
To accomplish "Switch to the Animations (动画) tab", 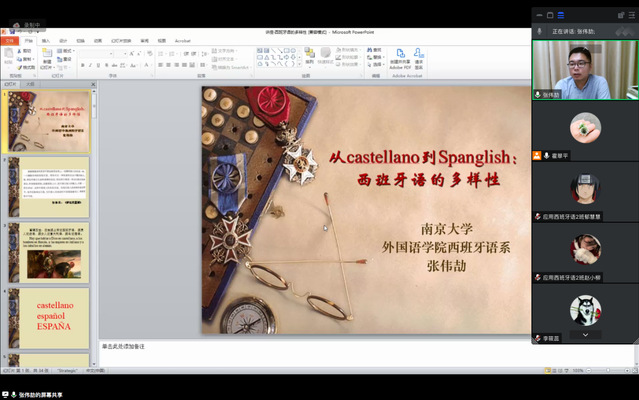I will point(98,41).
